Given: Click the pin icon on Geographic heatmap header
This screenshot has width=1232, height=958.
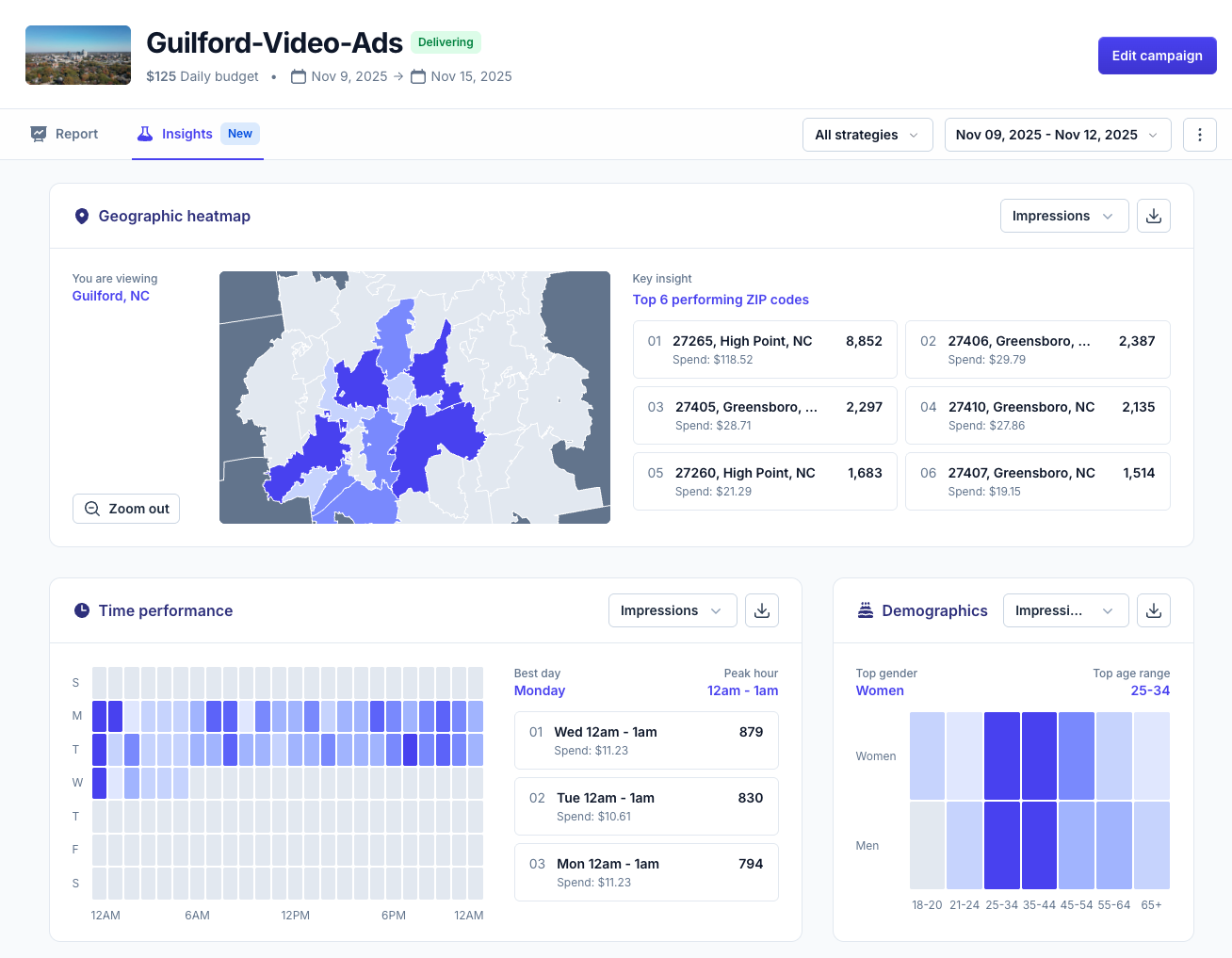Looking at the screenshot, I should point(82,216).
